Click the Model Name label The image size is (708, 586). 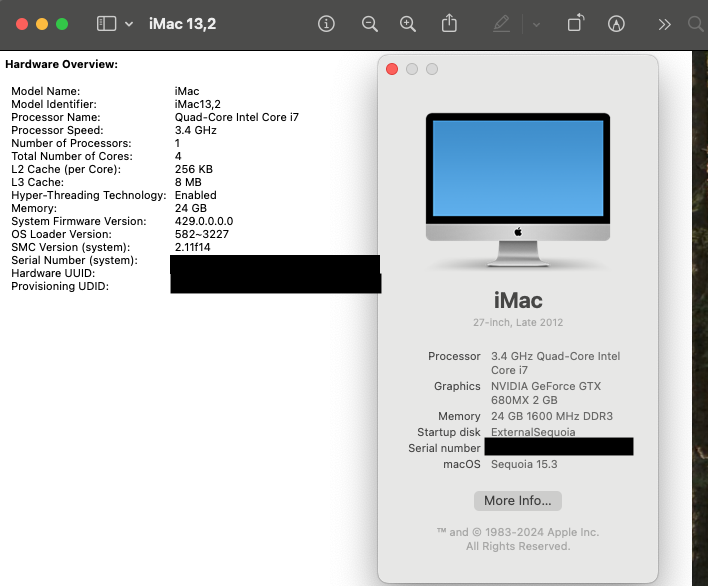coord(46,91)
